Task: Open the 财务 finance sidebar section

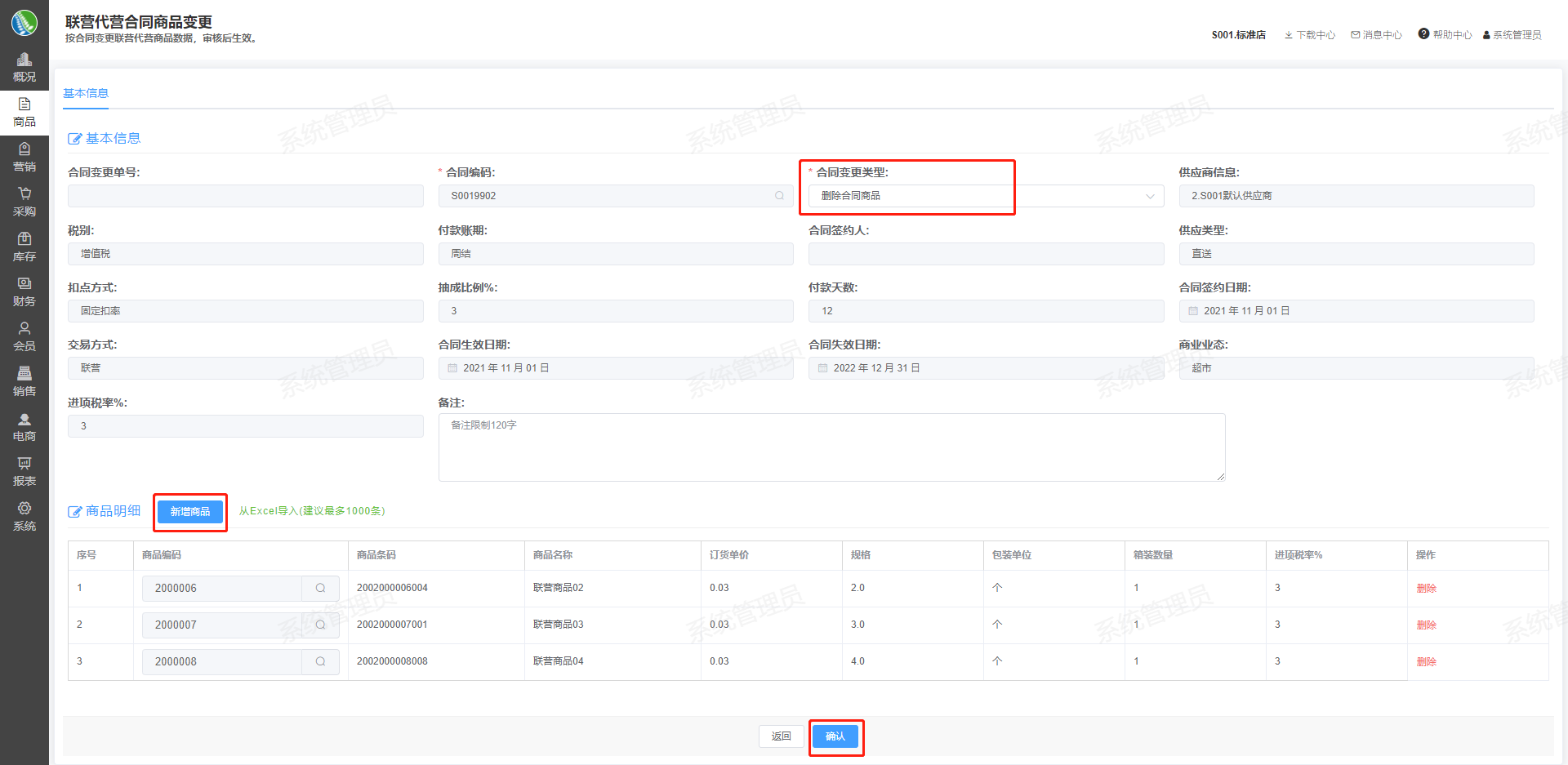Action: coord(24,292)
